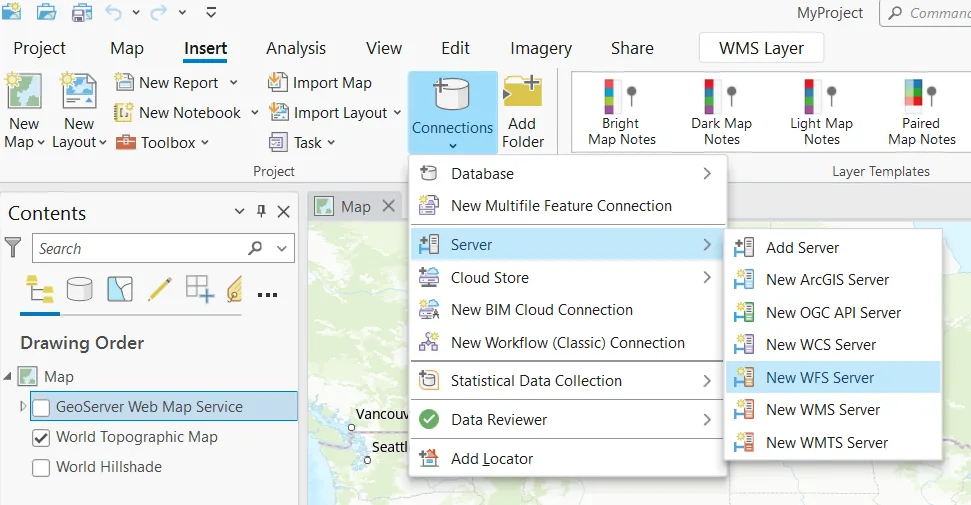
Task: Open the Project tab
Action: pos(40,48)
